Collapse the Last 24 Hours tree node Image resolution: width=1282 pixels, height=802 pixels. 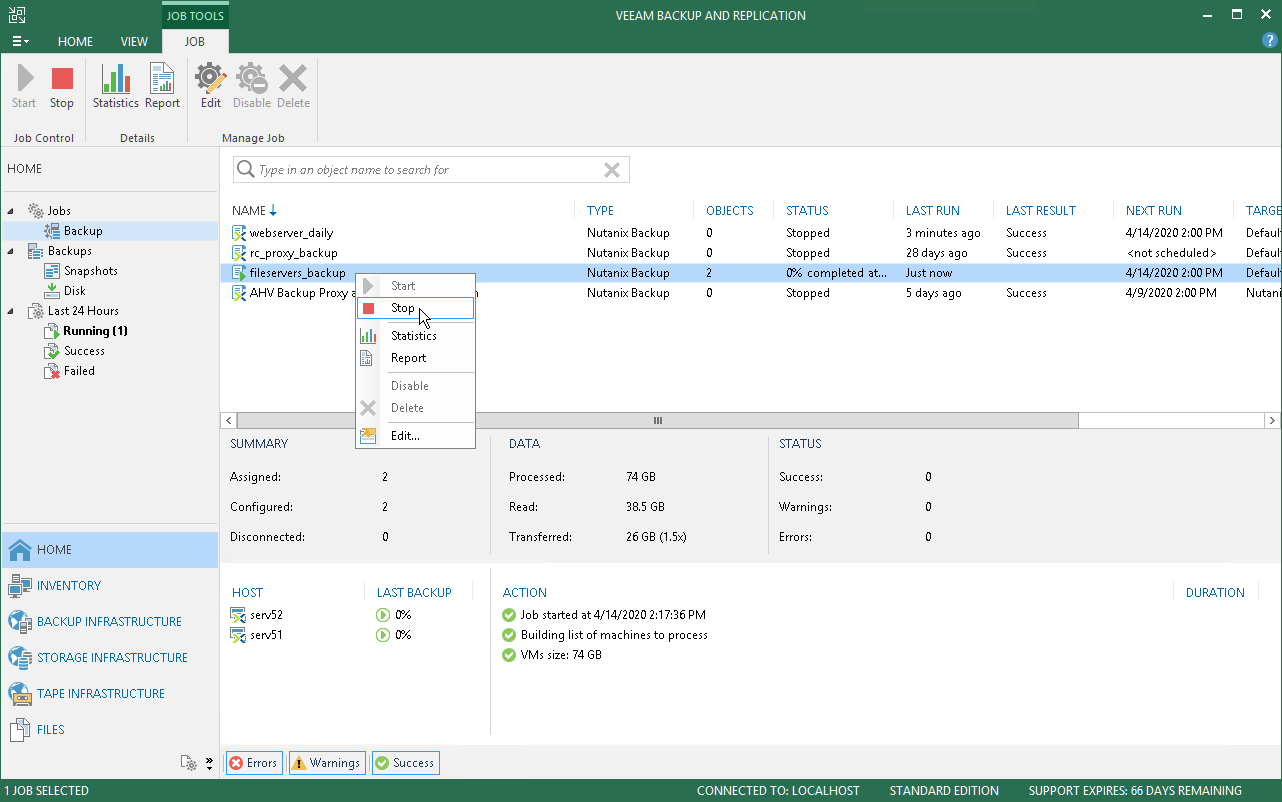[12, 311]
